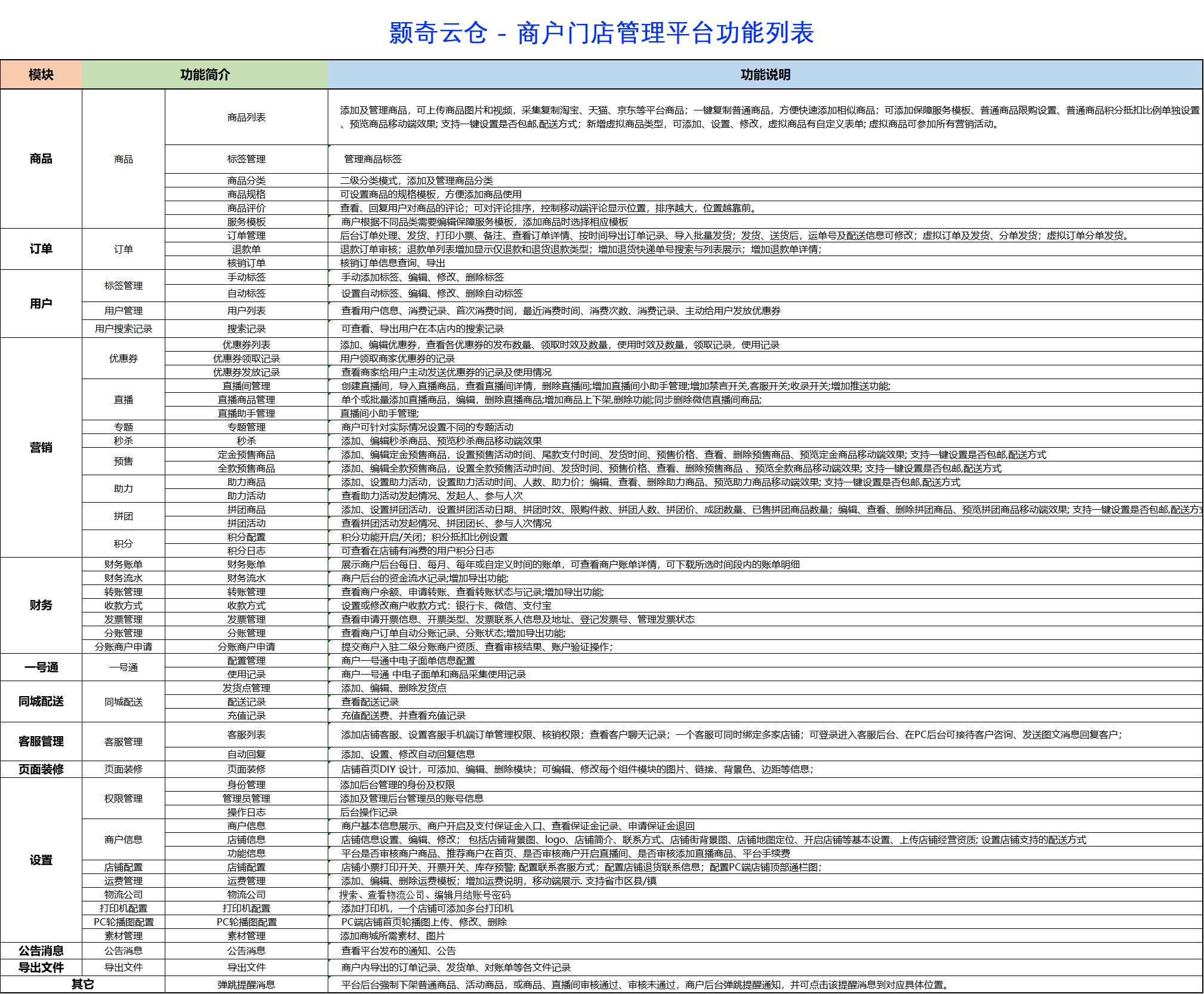Select the 弹跳提醒消息 cell
This screenshot has height=994, width=1204.
click(246, 985)
